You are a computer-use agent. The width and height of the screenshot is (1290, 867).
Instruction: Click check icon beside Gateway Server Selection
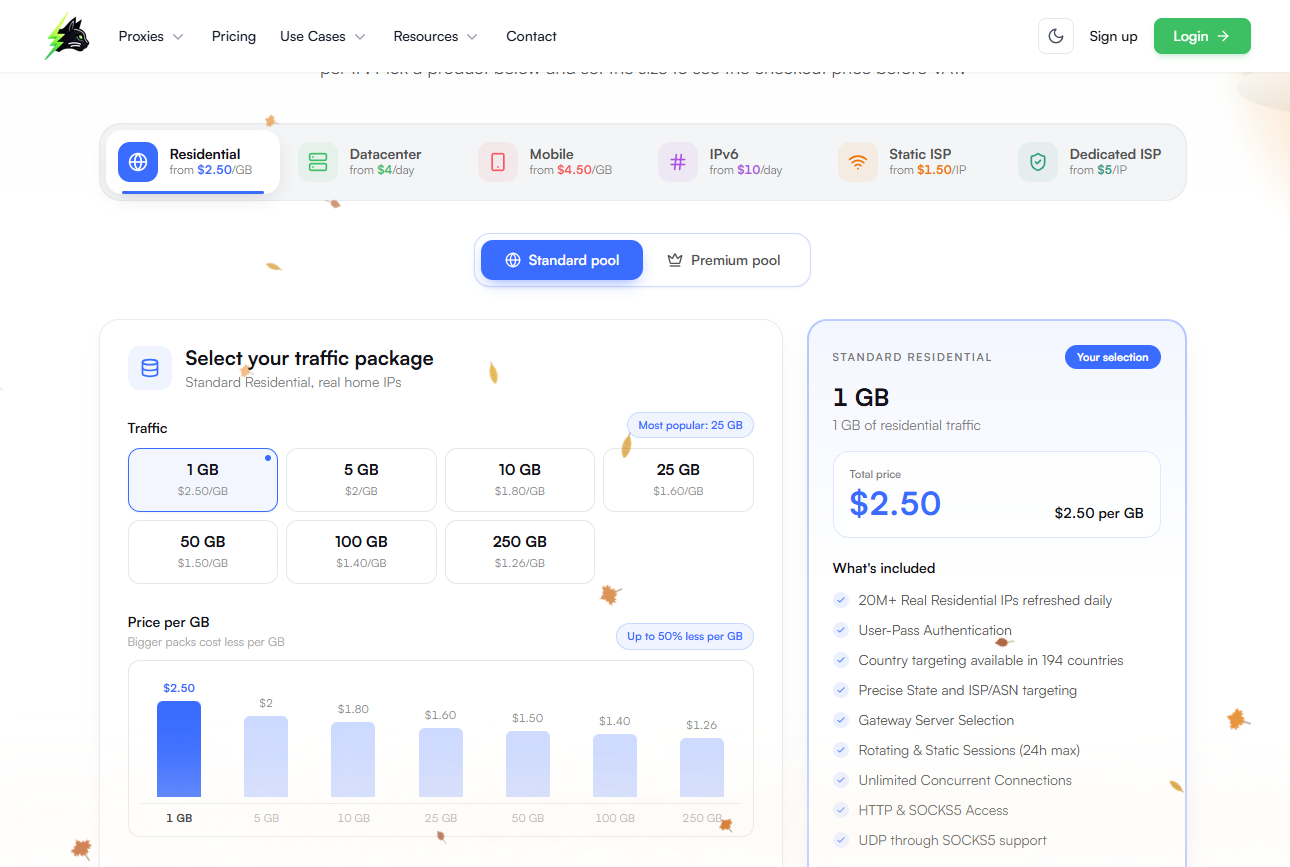(841, 720)
